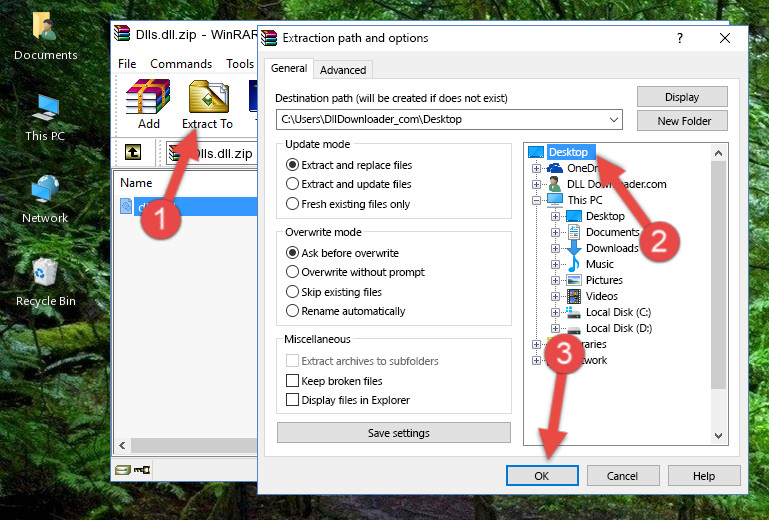Collapse the This PC tree node
This screenshot has width=769, height=520.
(536, 200)
